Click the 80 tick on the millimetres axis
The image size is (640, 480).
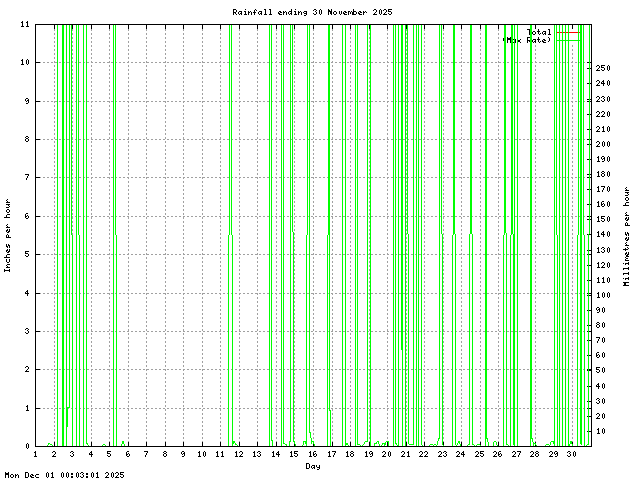(x=601, y=325)
